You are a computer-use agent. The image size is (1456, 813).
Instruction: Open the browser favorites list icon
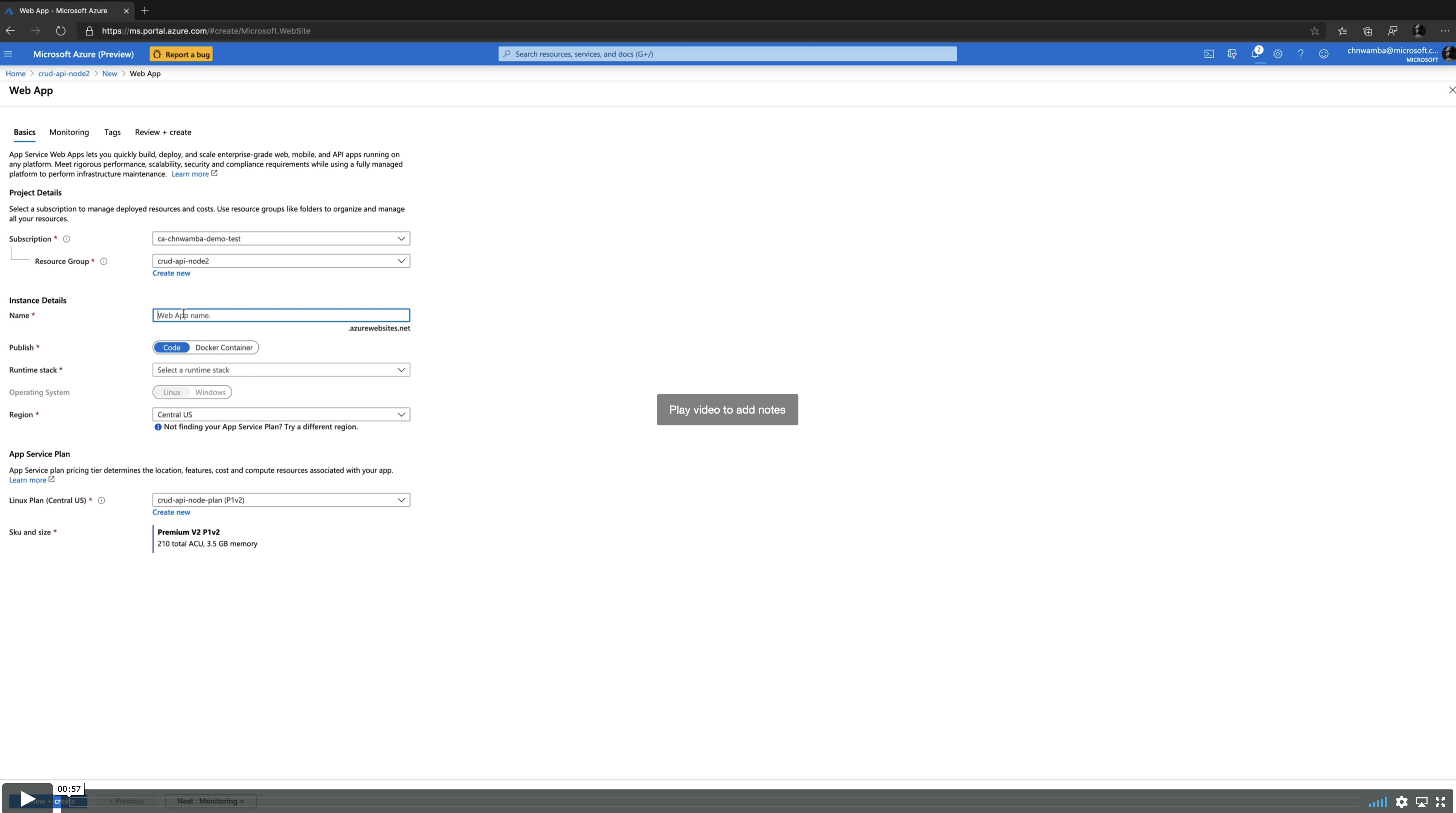pyautogui.click(x=1342, y=31)
